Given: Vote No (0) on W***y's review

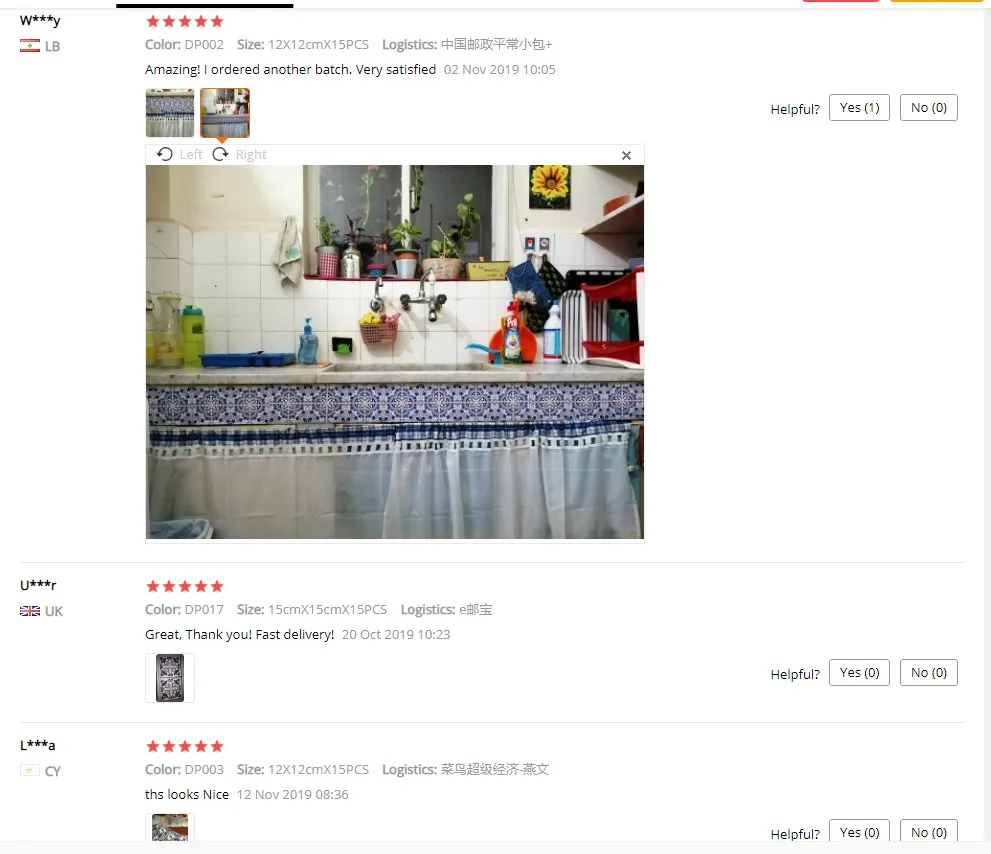Looking at the screenshot, I should click(928, 107).
